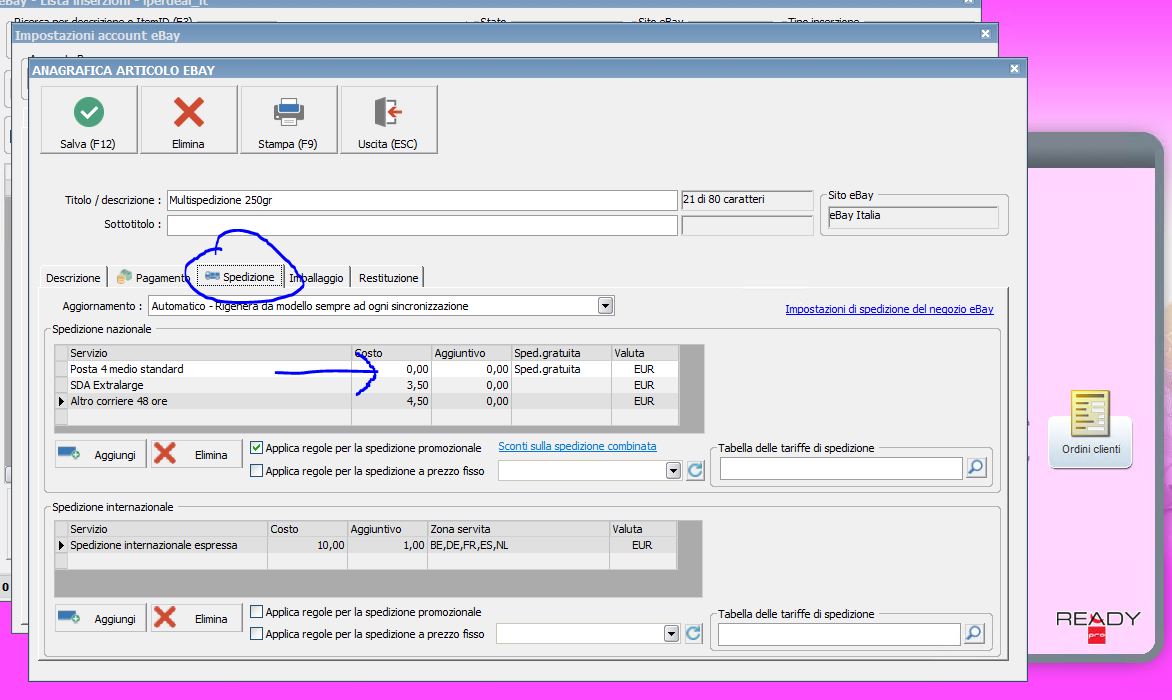The width and height of the screenshot is (1172, 700).
Task: Enable national fixed-price shipping rules checkbox
Action: click(256, 471)
